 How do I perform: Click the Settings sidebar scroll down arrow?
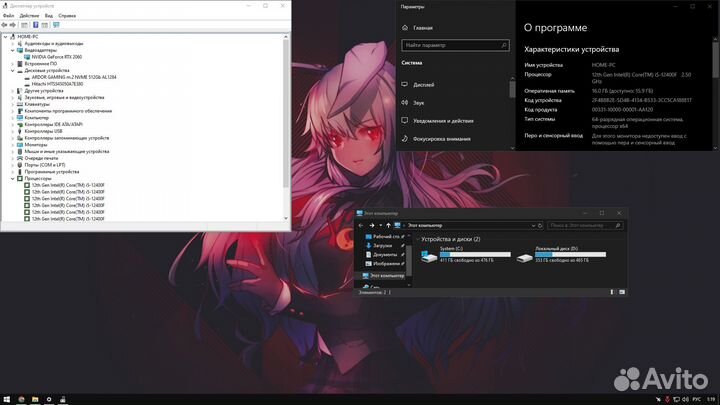(512, 148)
